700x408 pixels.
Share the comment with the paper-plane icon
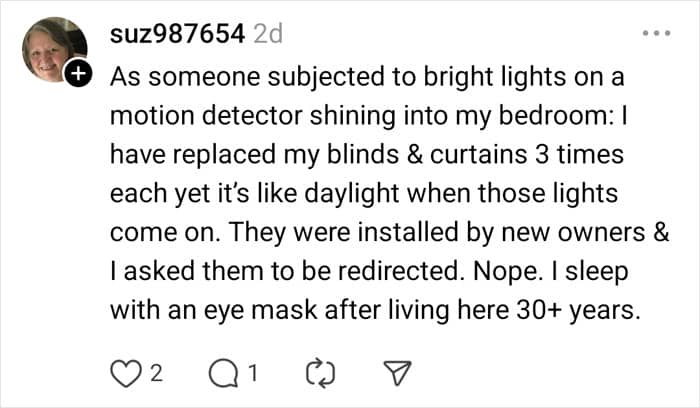point(399,374)
